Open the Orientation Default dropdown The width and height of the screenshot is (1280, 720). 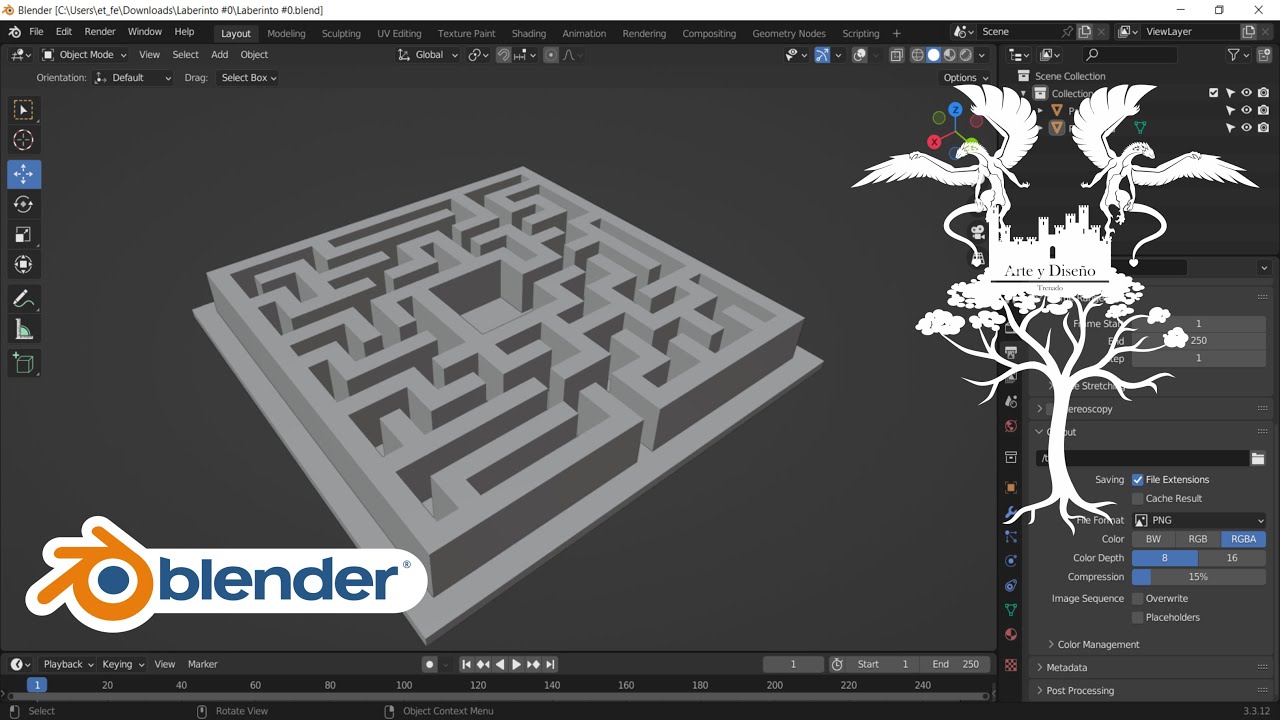pos(133,77)
